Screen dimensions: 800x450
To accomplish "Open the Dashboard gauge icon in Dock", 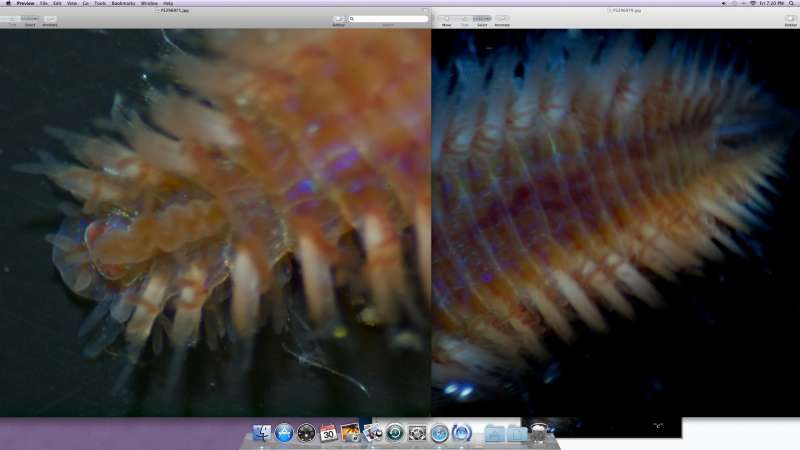I will click(306, 433).
